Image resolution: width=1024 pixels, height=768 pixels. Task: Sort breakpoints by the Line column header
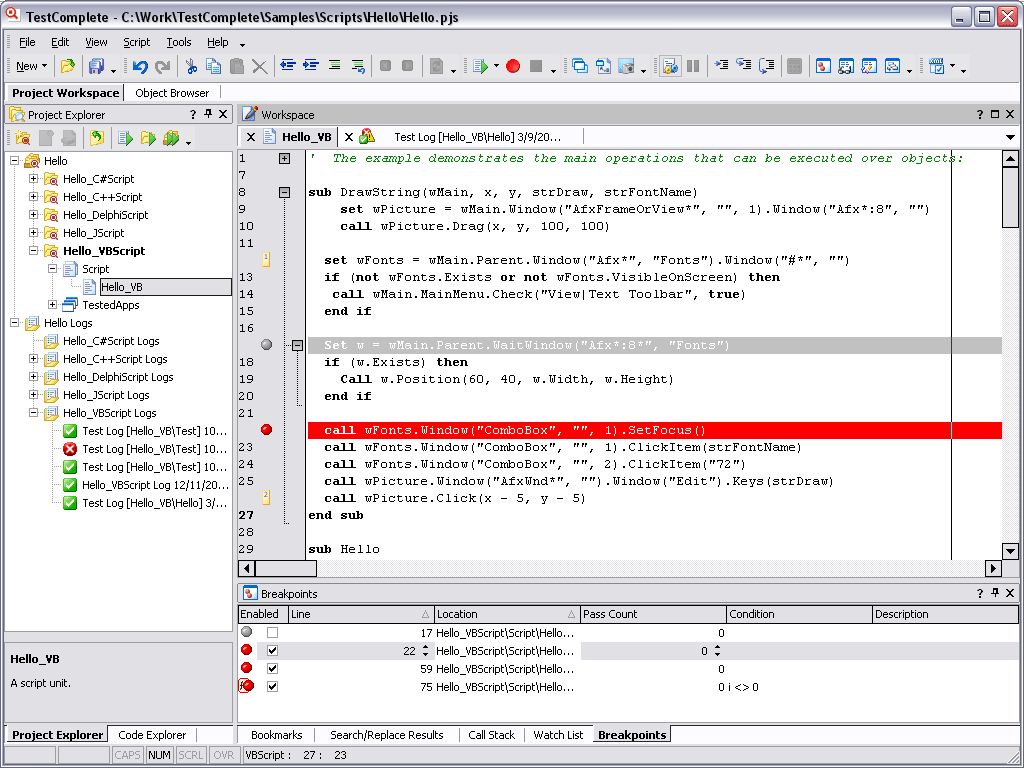[x=360, y=614]
